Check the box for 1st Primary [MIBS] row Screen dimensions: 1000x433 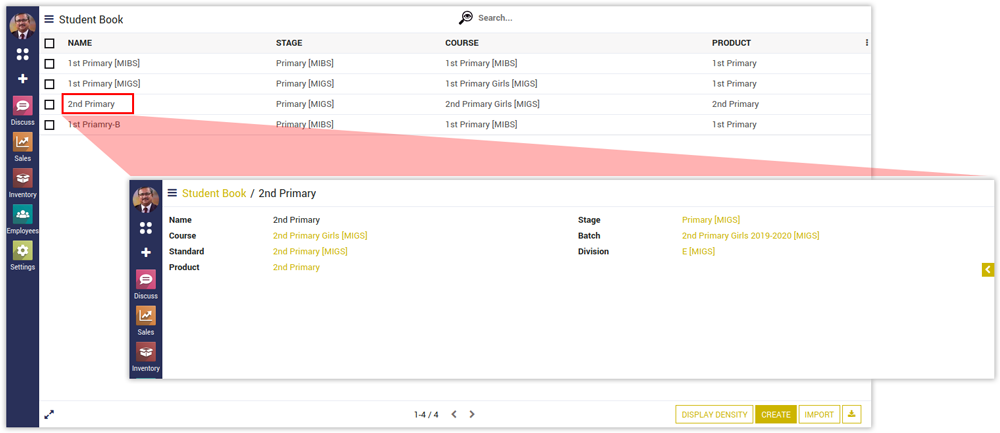click(x=49, y=64)
